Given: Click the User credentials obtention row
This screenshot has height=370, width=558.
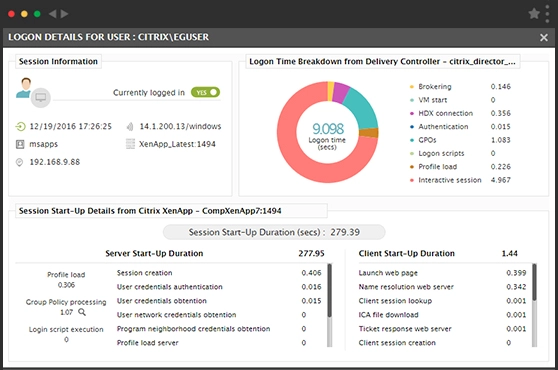Looking at the screenshot, I should coord(219,301).
